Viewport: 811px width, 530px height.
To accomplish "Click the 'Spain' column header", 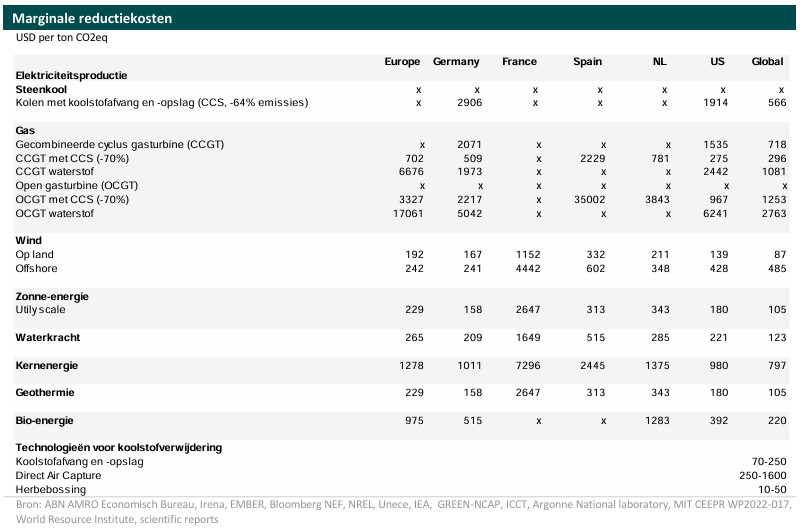I will (587, 62).
